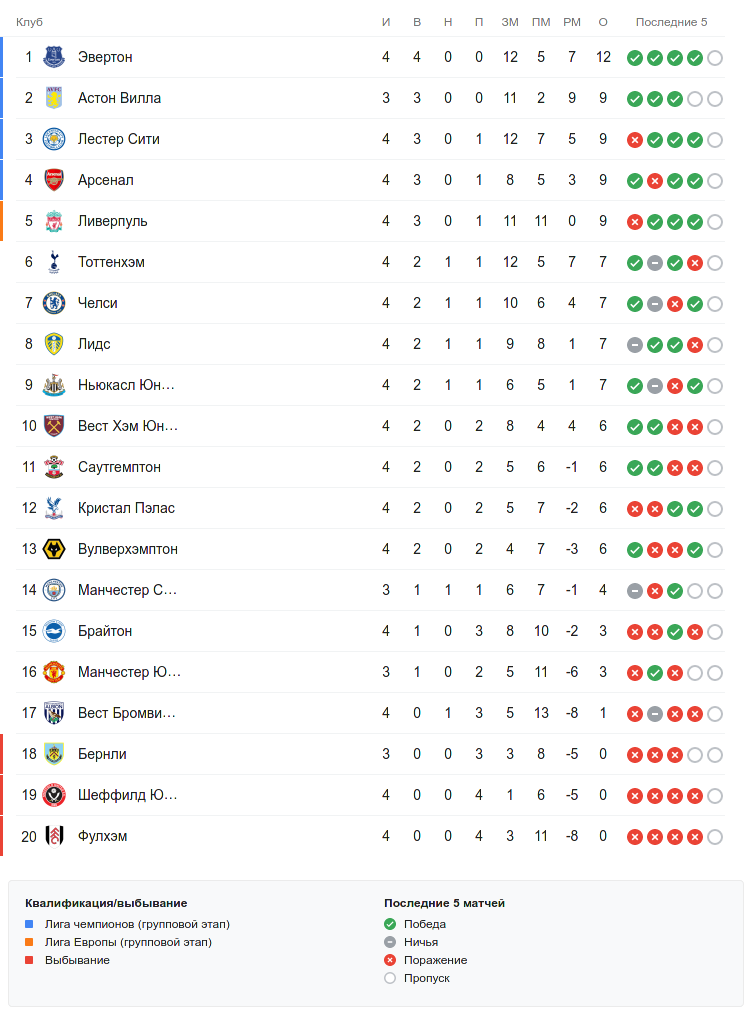This screenshot has height=1015, width=752.
Task: Click Arsenal's red loss marker
Action: pyautogui.click(x=654, y=181)
